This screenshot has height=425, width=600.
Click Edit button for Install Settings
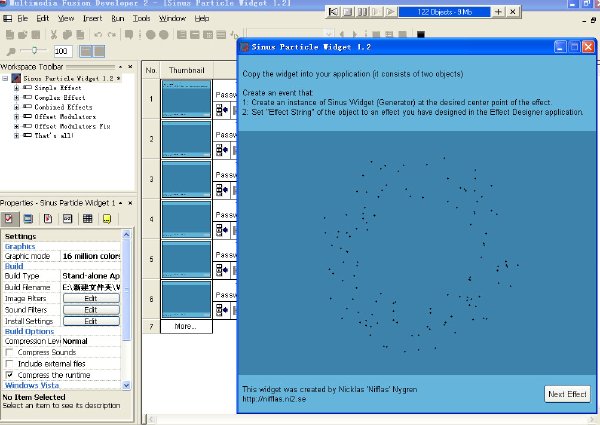(91, 321)
